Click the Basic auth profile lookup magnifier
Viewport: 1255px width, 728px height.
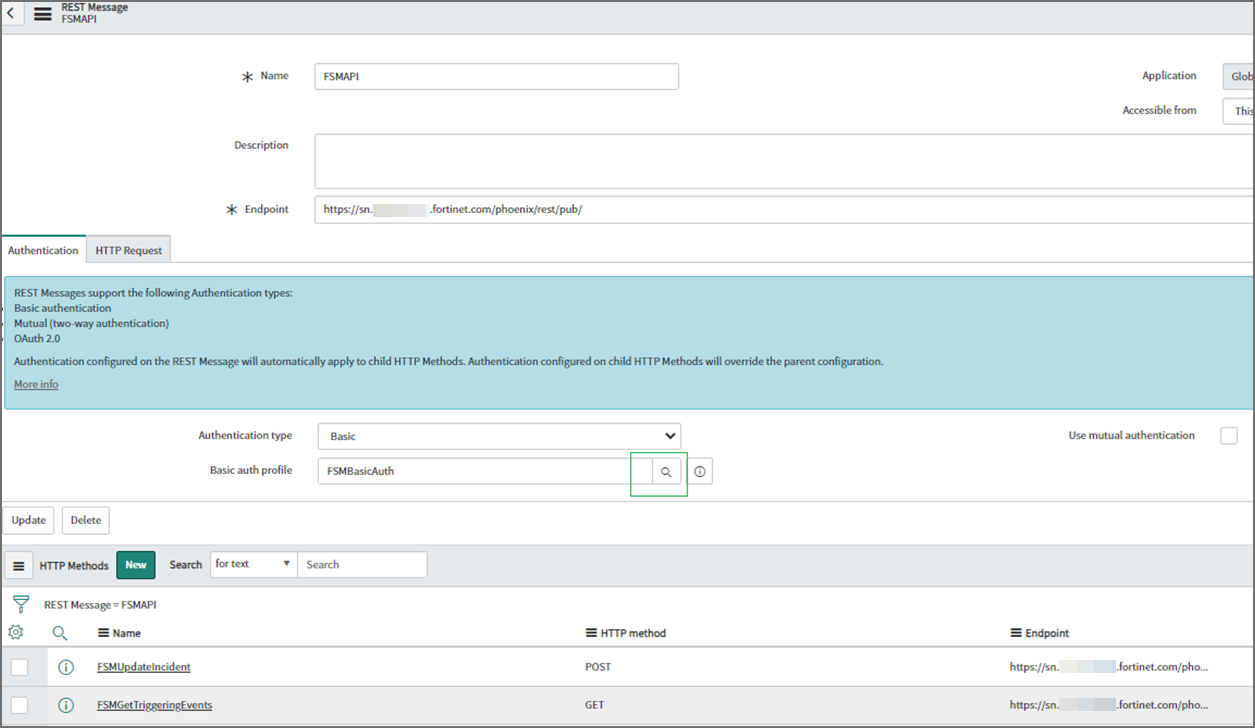666,472
